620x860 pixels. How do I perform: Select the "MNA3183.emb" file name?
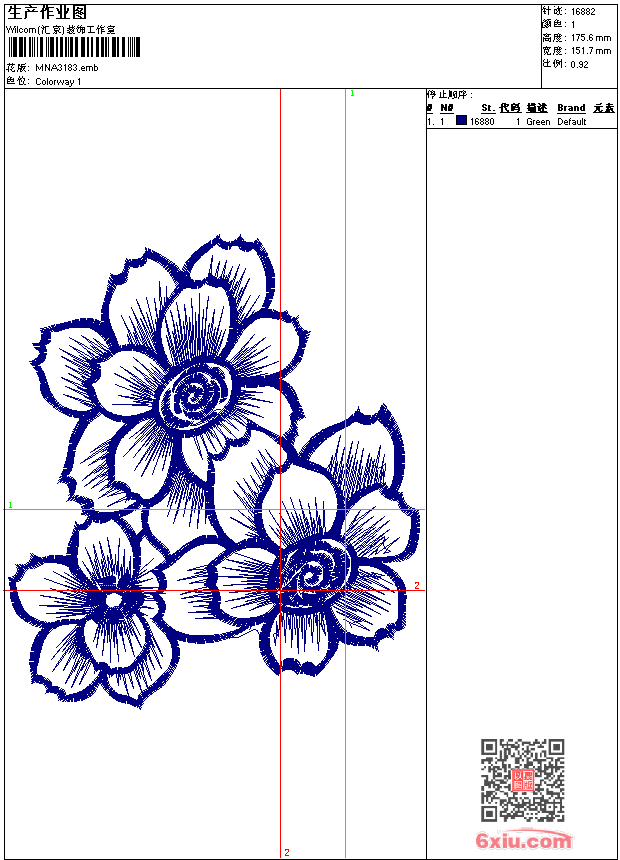(66, 68)
